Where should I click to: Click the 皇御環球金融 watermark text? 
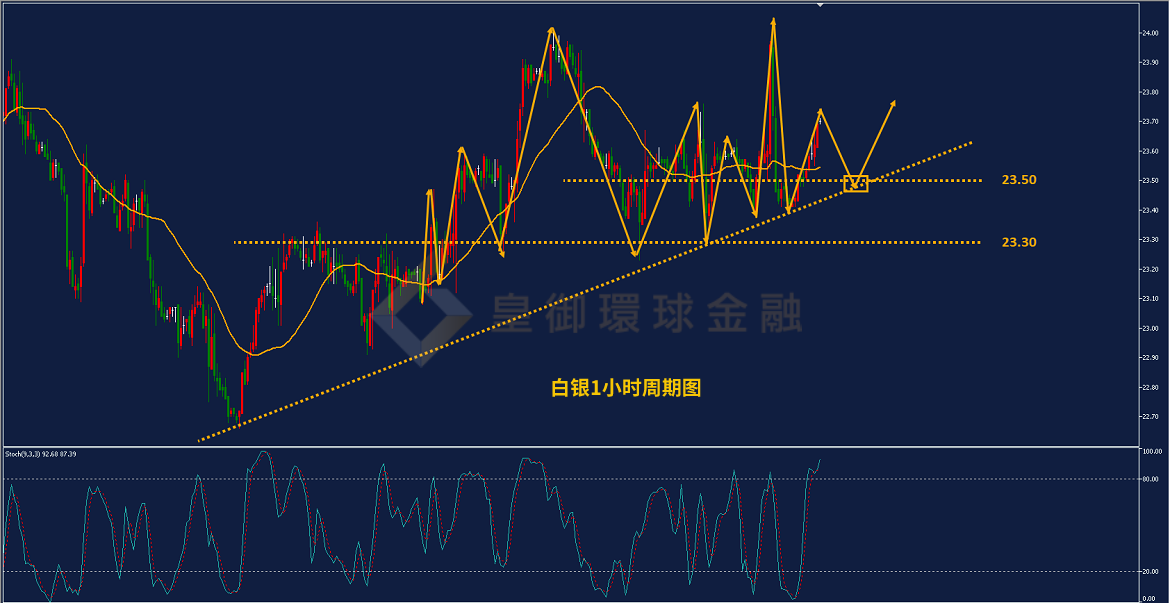pyautogui.click(x=646, y=313)
